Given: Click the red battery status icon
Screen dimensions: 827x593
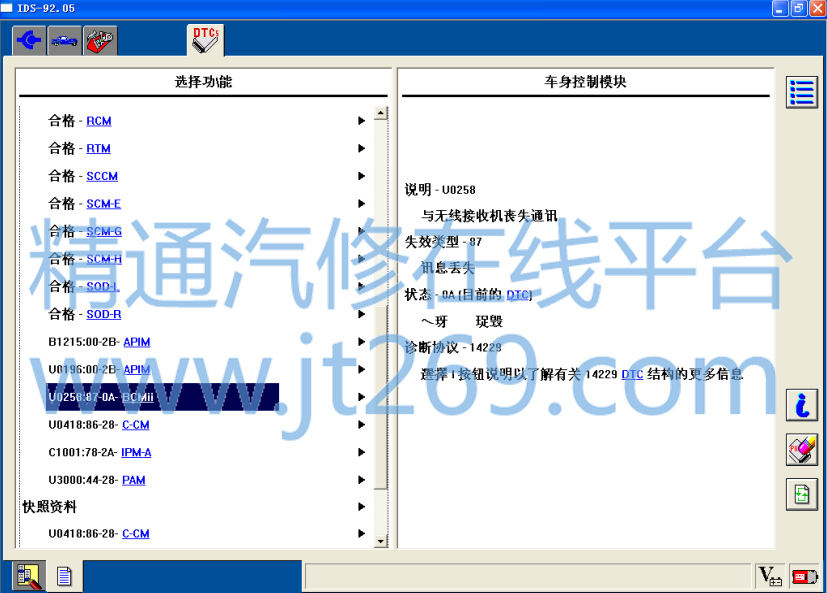Looking at the screenshot, I should (804, 576).
